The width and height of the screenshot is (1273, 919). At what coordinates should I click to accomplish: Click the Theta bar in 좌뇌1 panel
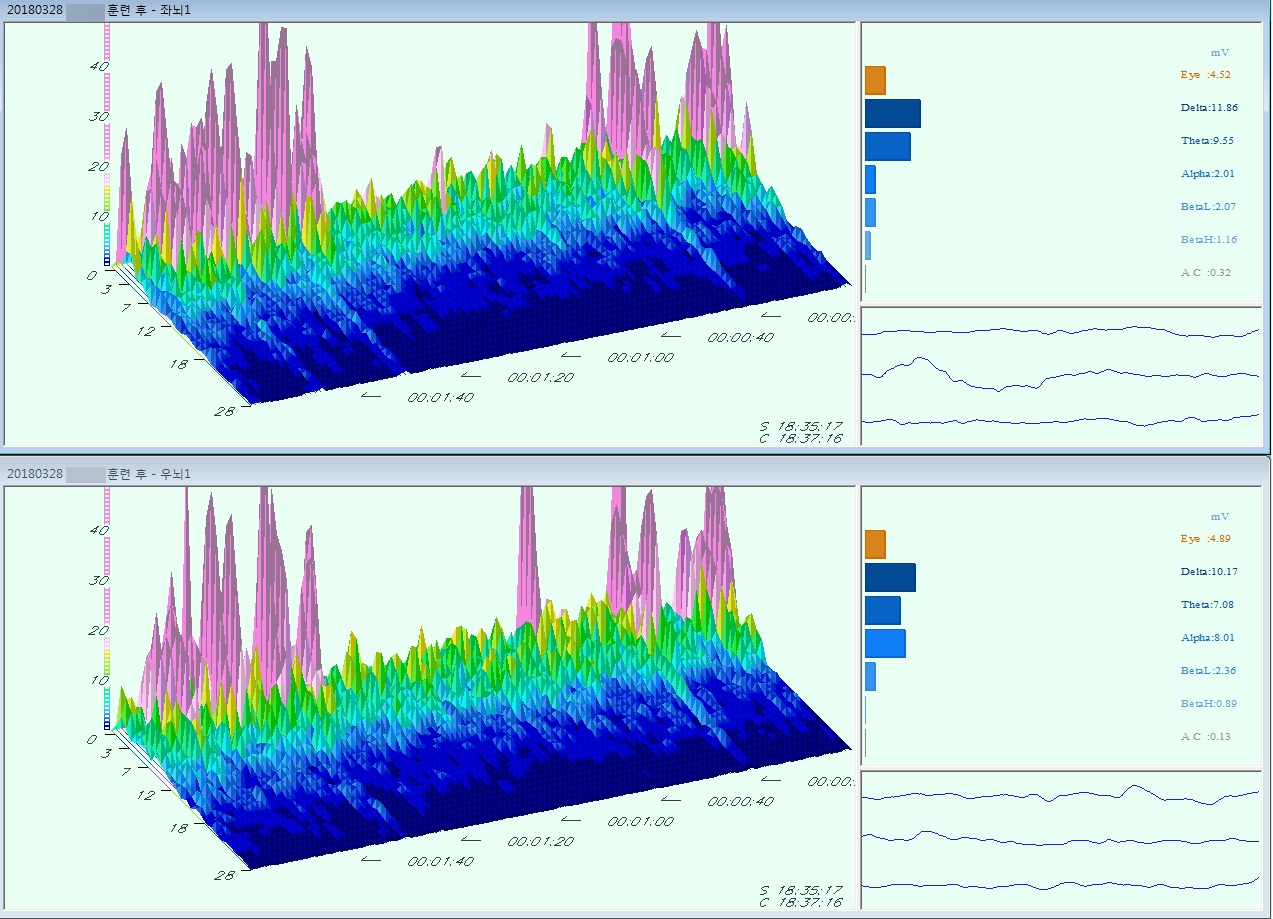click(x=887, y=146)
